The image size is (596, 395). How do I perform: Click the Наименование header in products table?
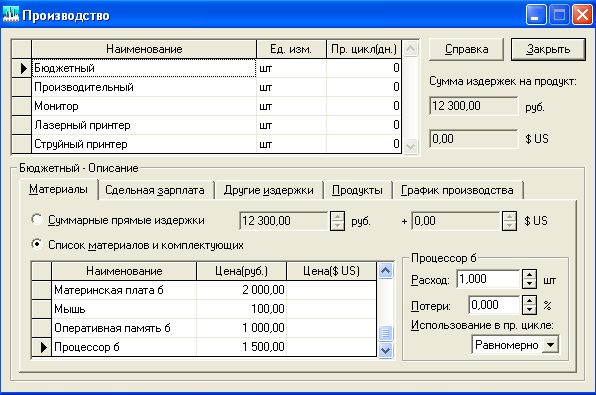[x=144, y=49]
